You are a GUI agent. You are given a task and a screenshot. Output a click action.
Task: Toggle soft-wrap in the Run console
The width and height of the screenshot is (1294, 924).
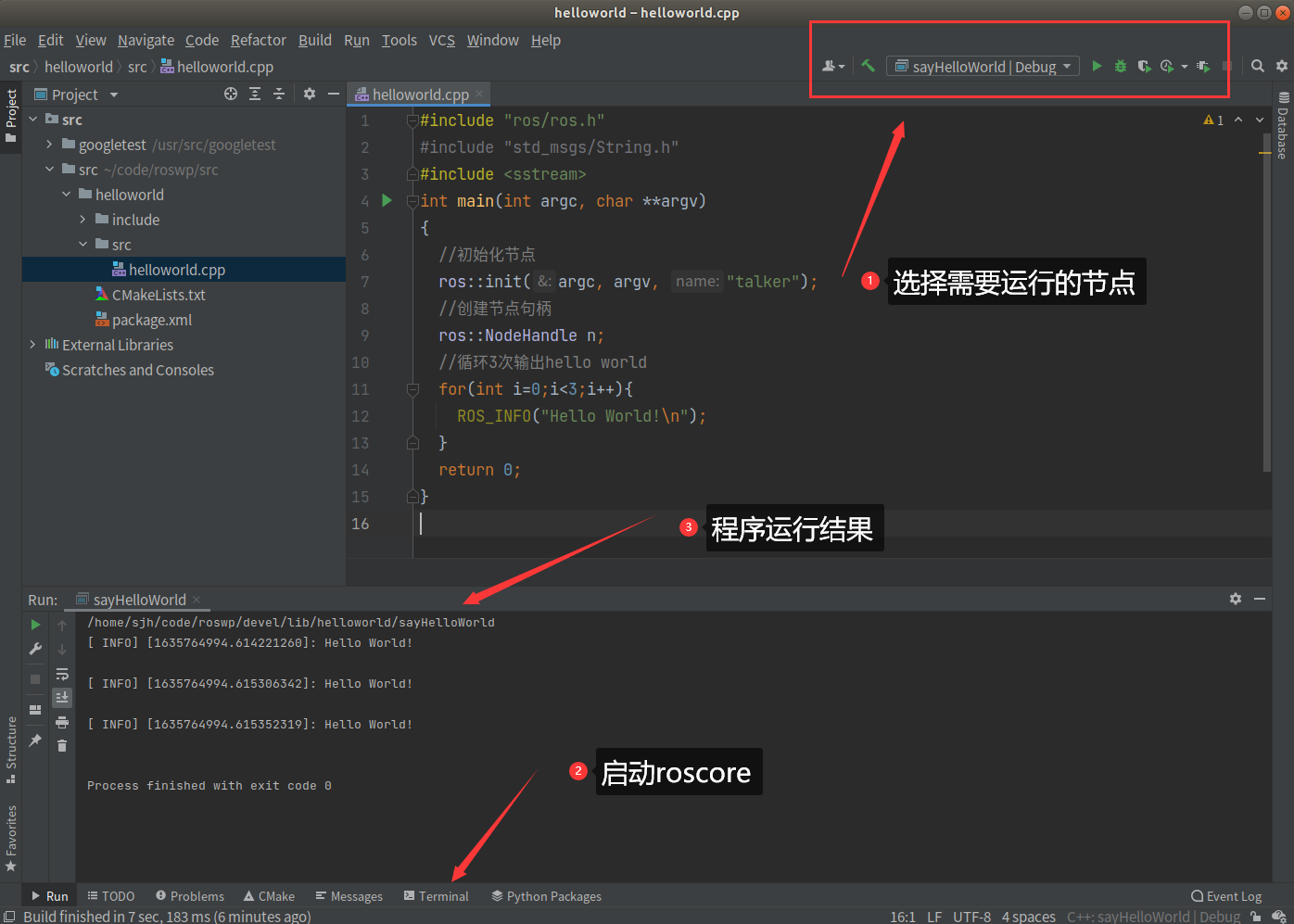coord(62,674)
